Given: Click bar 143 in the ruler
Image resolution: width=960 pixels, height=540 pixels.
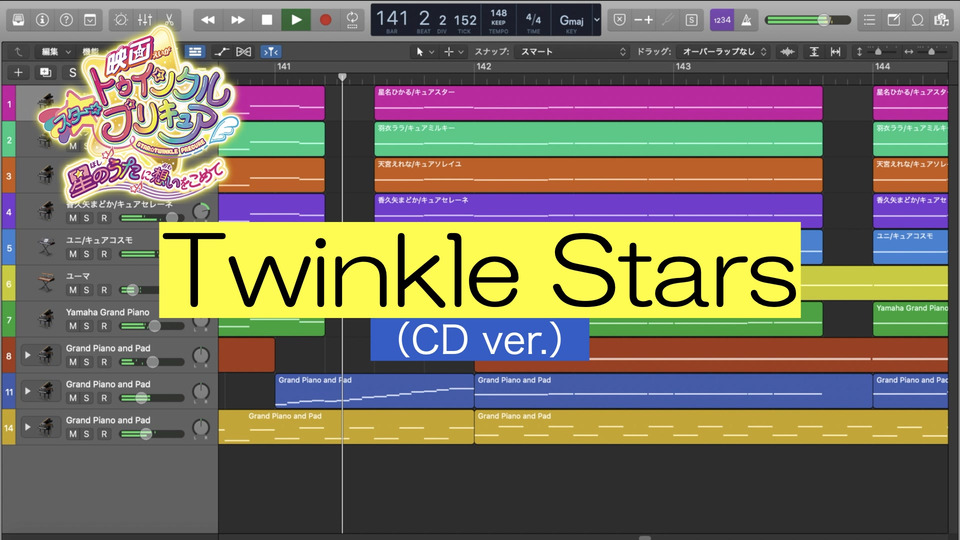Looking at the screenshot, I should click(x=683, y=66).
